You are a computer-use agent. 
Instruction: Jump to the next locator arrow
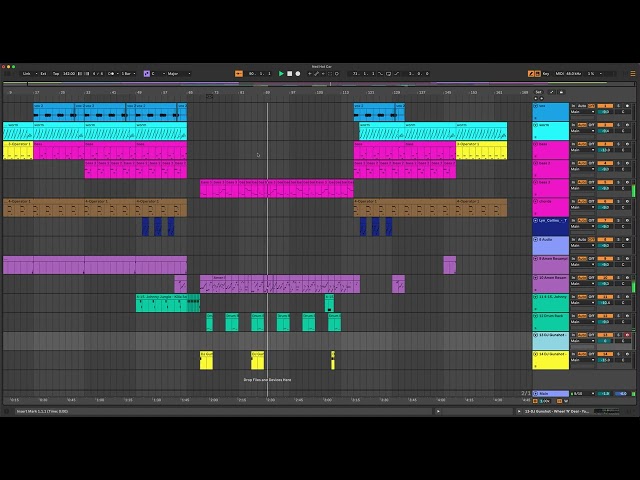click(x=542, y=98)
